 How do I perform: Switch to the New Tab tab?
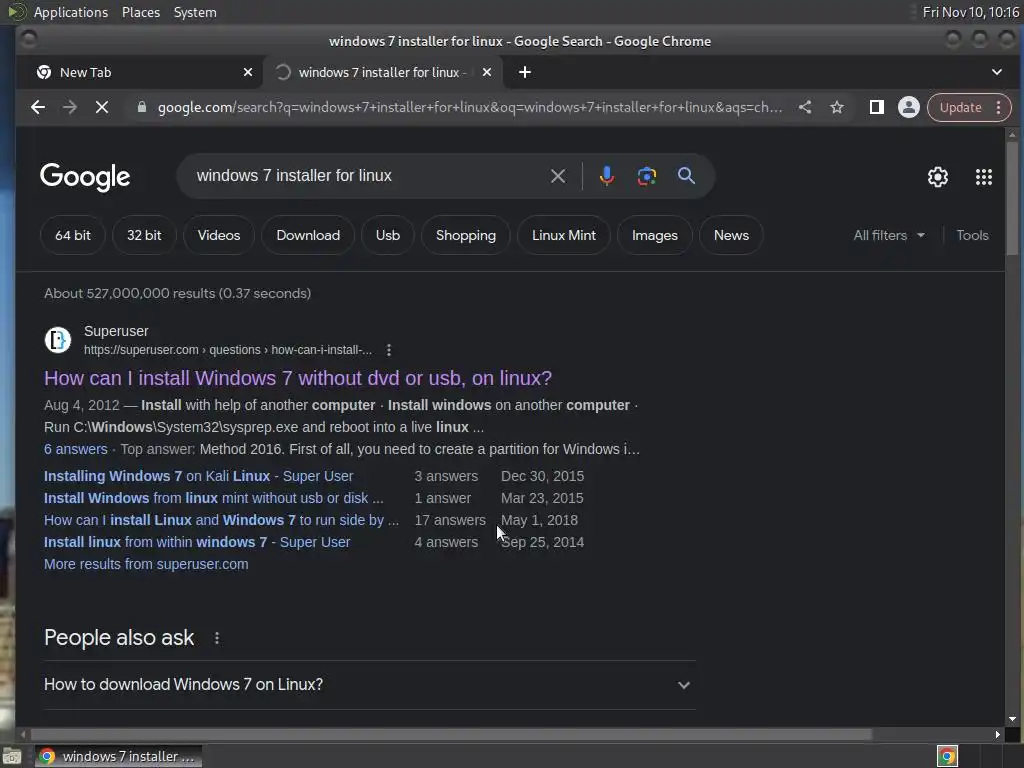tap(139, 72)
